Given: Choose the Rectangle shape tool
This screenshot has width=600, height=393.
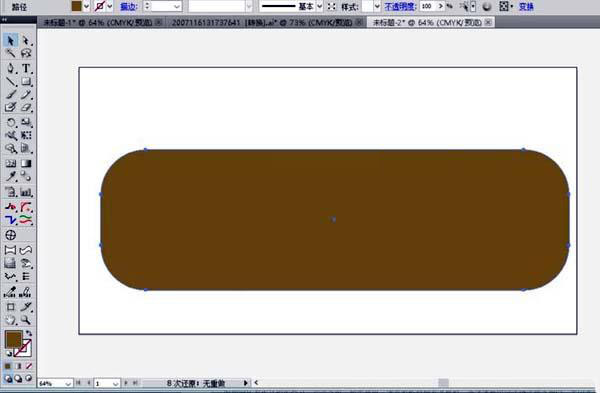Looking at the screenshot, I should point(26,82).
